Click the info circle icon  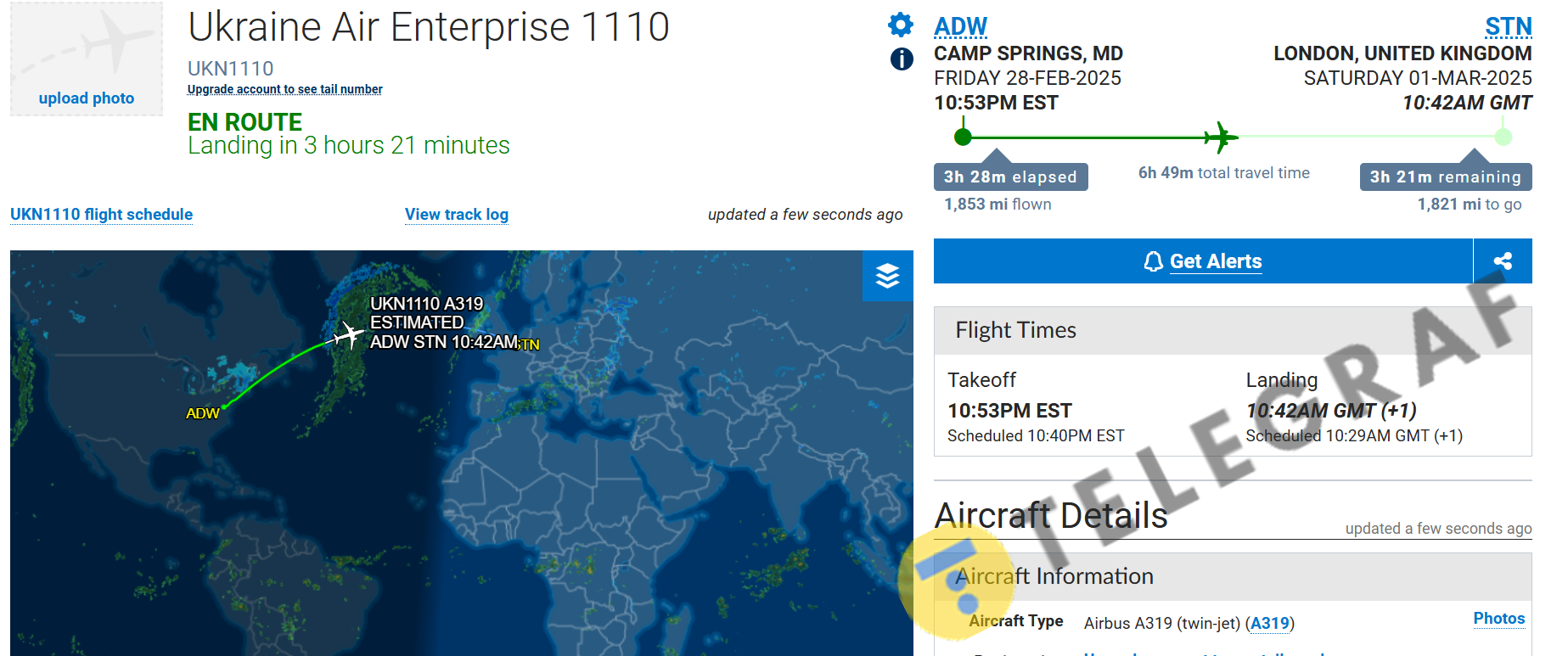click(x=902, y=59)
